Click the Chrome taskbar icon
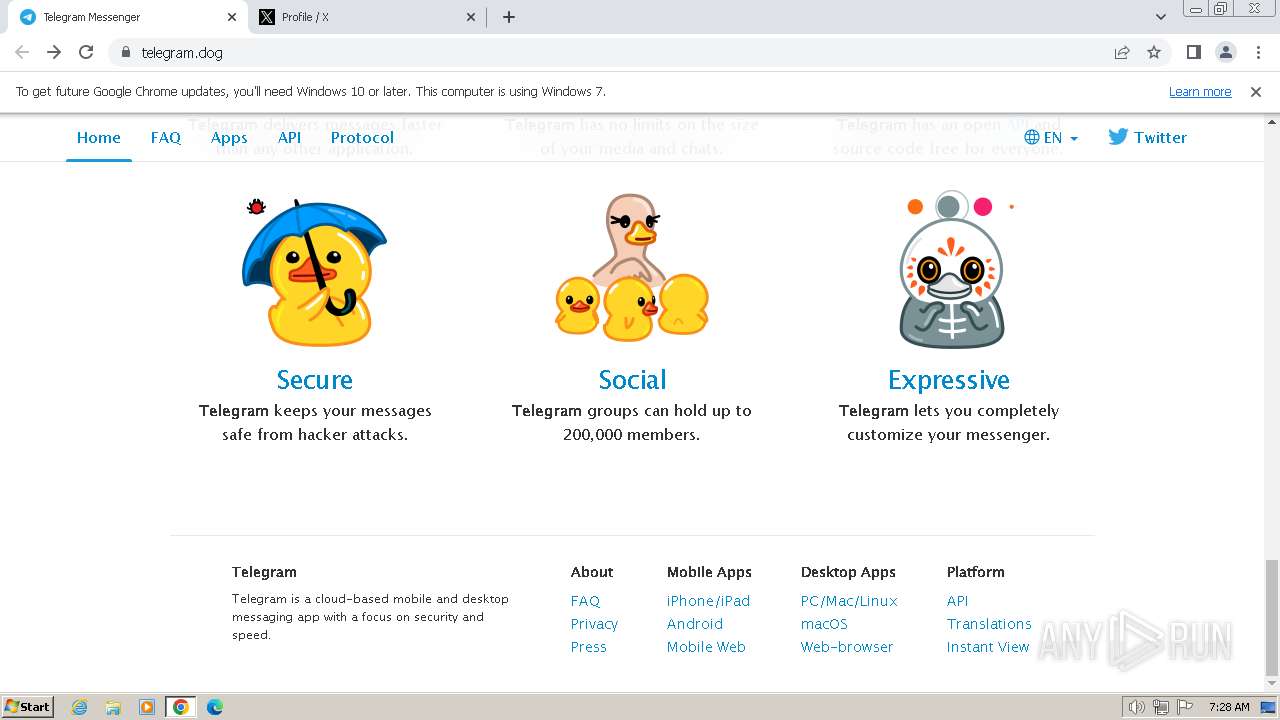This screenshot has width=1280, height=720. pyautogui.click(x=181, y=707)
